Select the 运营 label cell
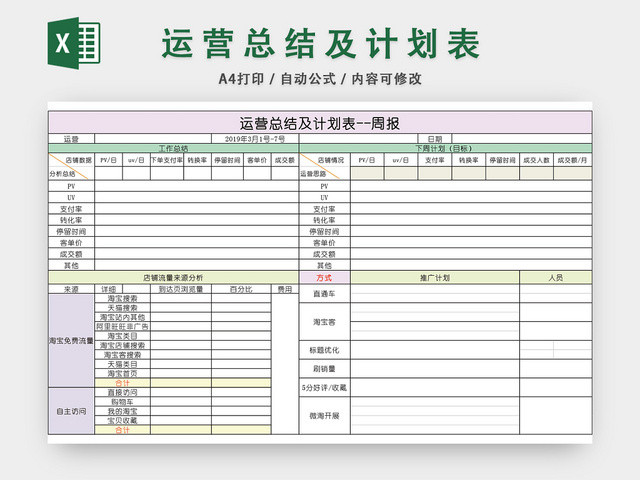640x480 pixels. click(x=71, y=139)
